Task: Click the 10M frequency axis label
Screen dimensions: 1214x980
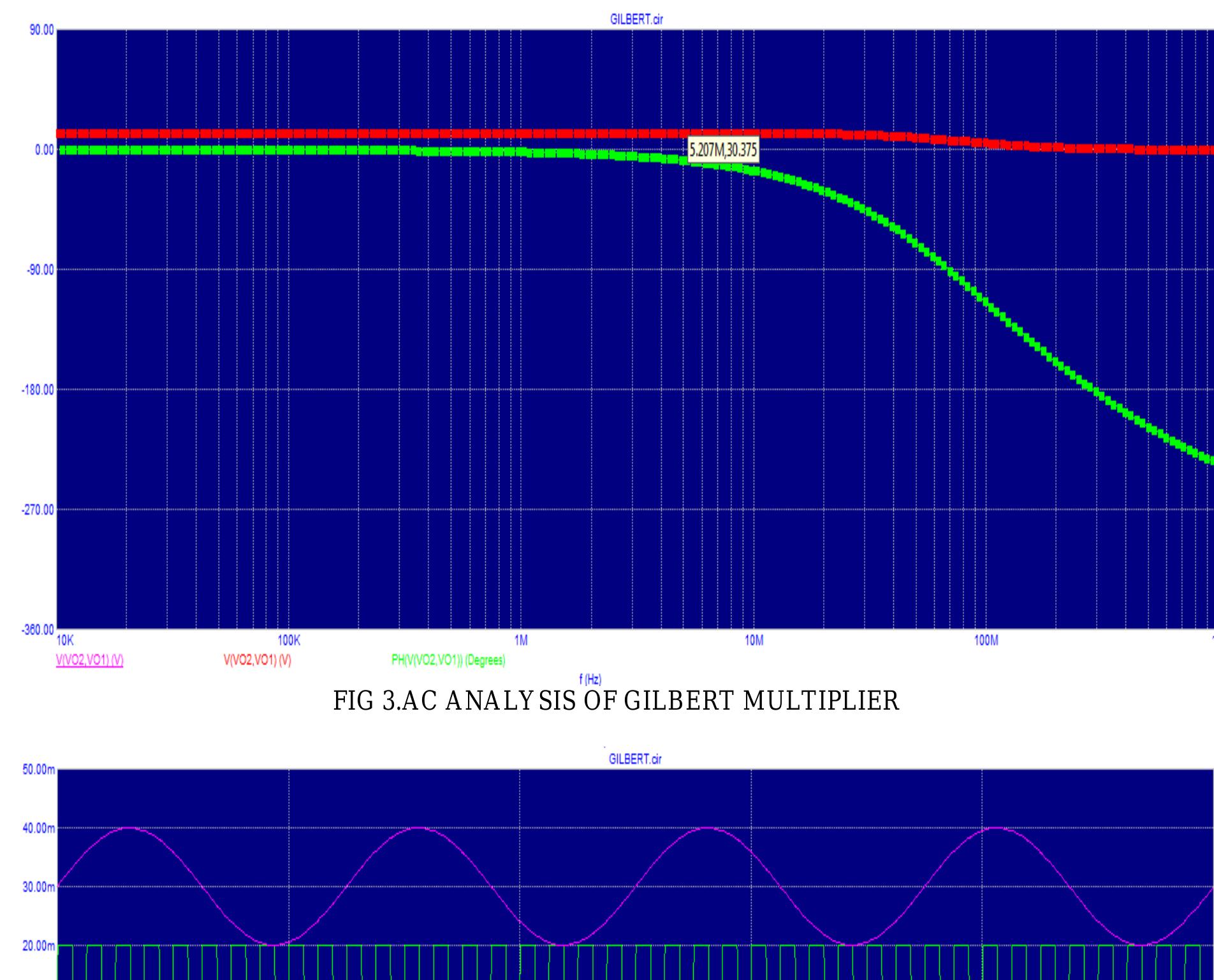Action: pos(754,640)
